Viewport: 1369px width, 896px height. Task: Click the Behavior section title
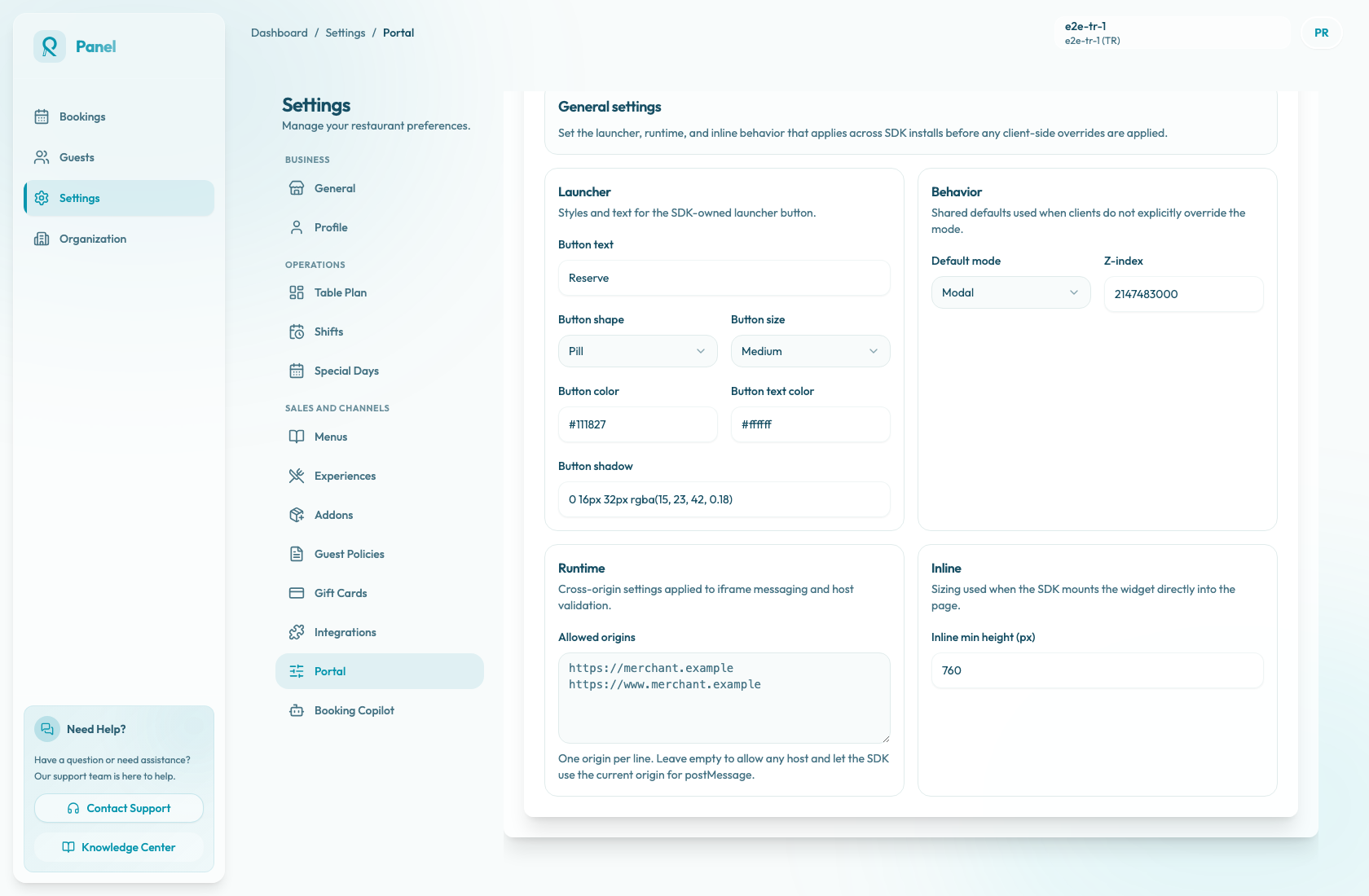pyautogui.click(x=957, y=192)
